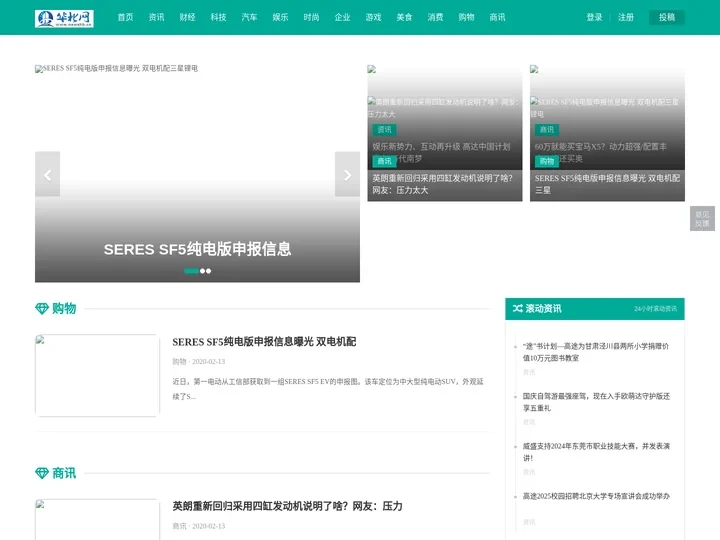Go to previous slide arrow in carousel

click(x=47, y=174)
